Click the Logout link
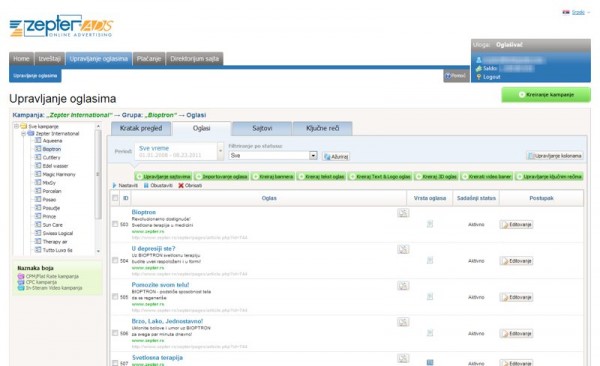This screenshot has height=366, width=600. point(491,77)
